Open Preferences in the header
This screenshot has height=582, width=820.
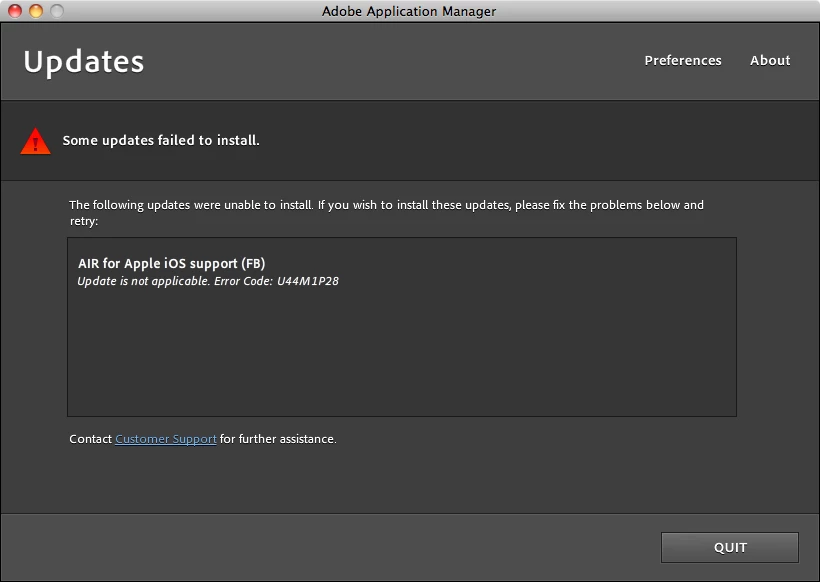pyautogui.click(x=682, y=61)
